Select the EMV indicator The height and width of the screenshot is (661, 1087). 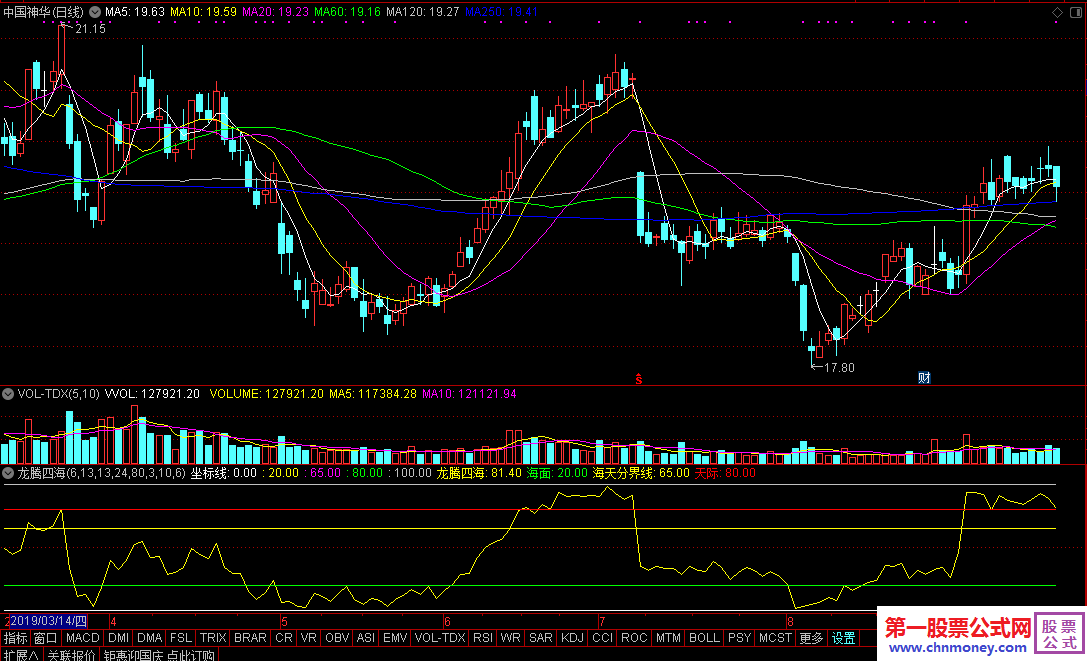click(x=394, y=637)
